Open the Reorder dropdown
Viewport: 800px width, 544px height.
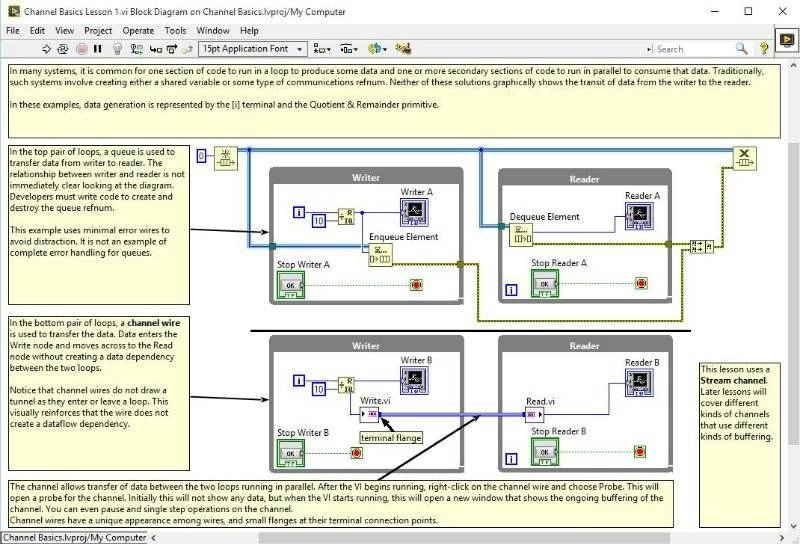(378, 49)
